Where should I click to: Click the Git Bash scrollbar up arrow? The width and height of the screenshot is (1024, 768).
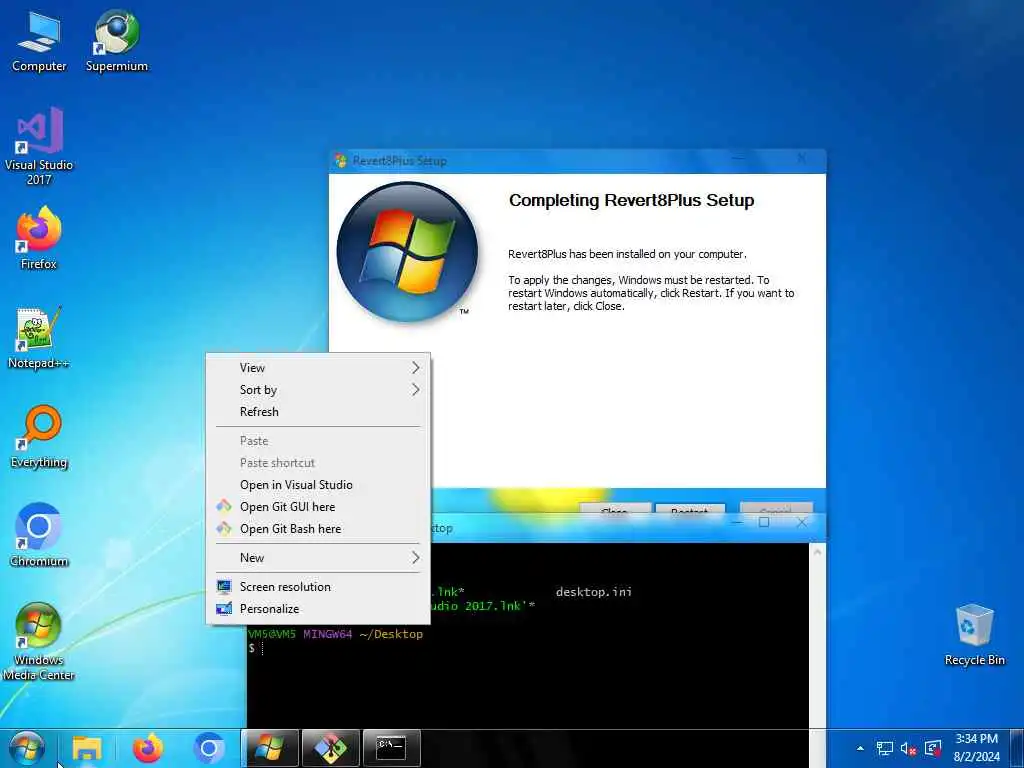(817, 551)
